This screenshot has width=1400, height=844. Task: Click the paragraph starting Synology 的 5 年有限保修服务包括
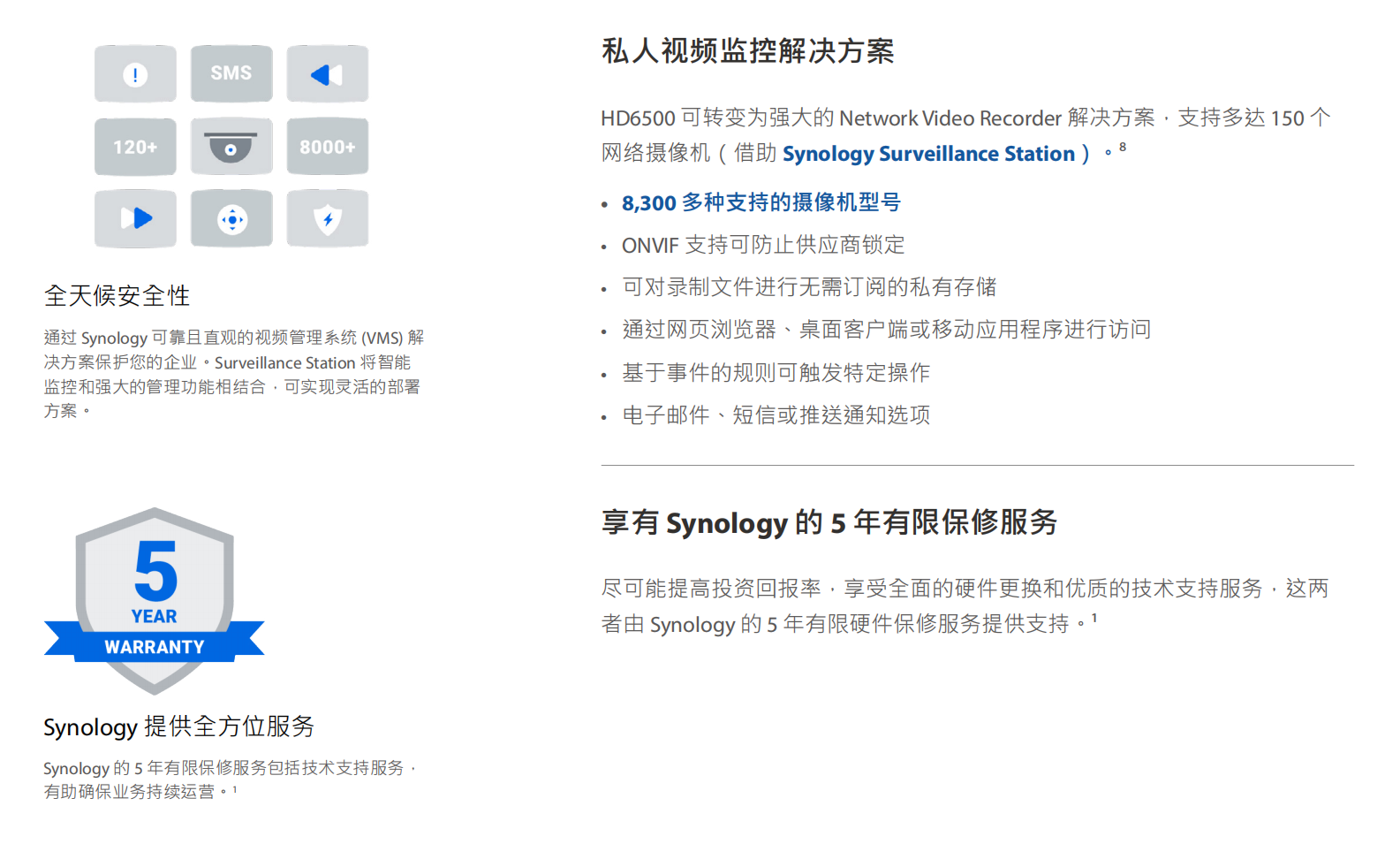coord(230,779)
